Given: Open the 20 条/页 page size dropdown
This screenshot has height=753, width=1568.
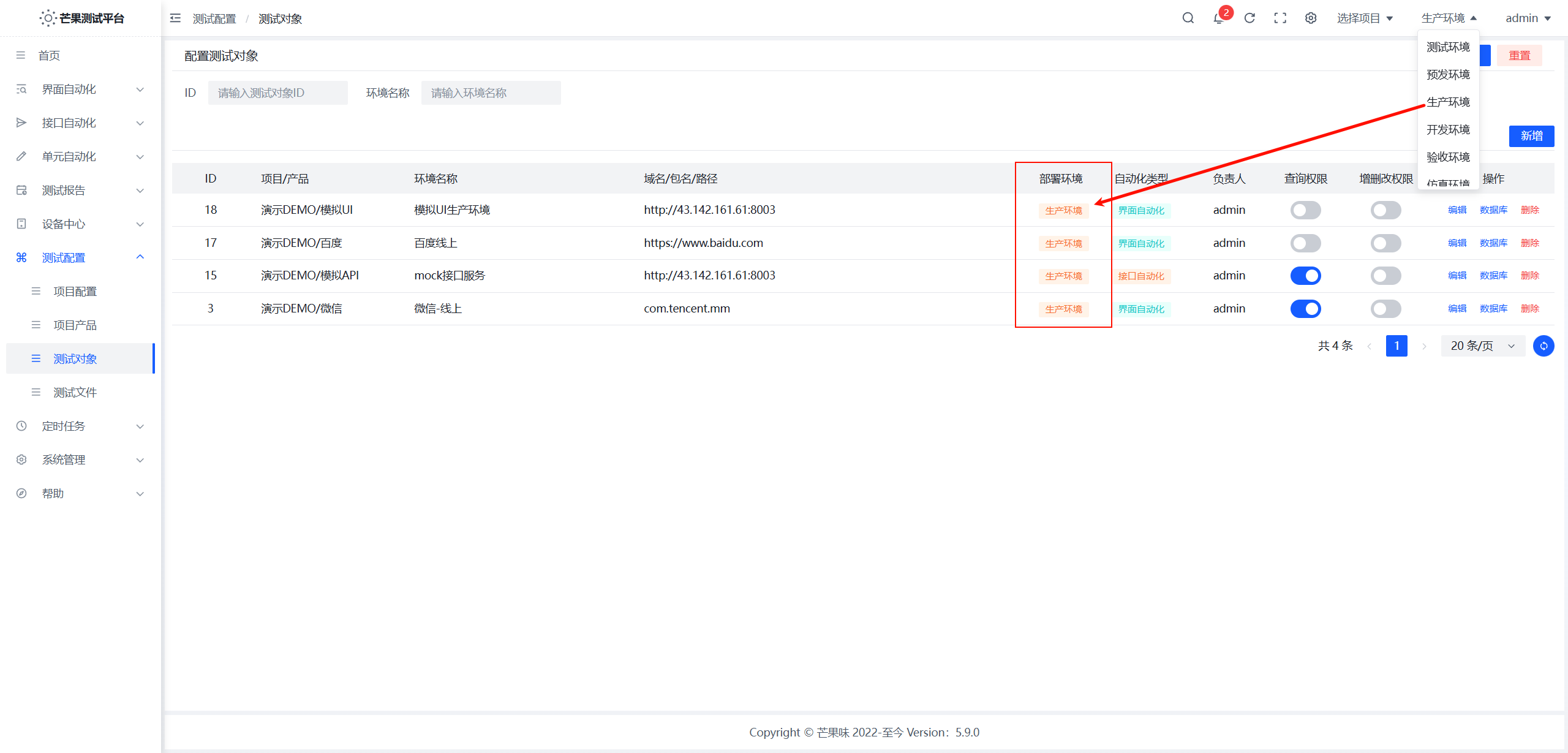Looking at the screenshot, I should [x=1482, y=346].
